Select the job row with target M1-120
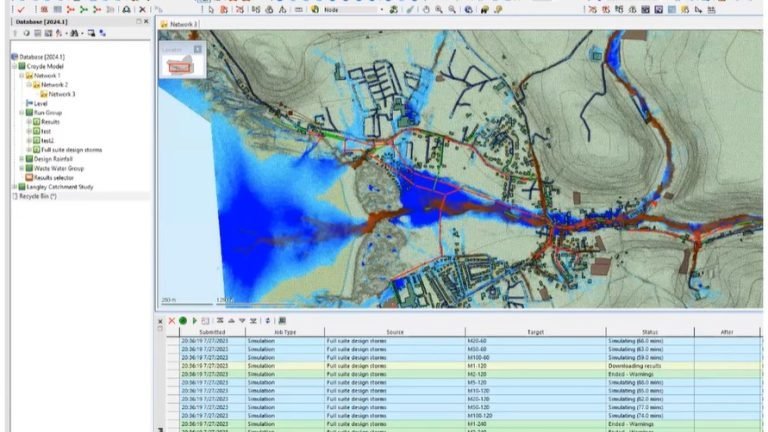Screen dimensions: 768x432 point(464,366)
